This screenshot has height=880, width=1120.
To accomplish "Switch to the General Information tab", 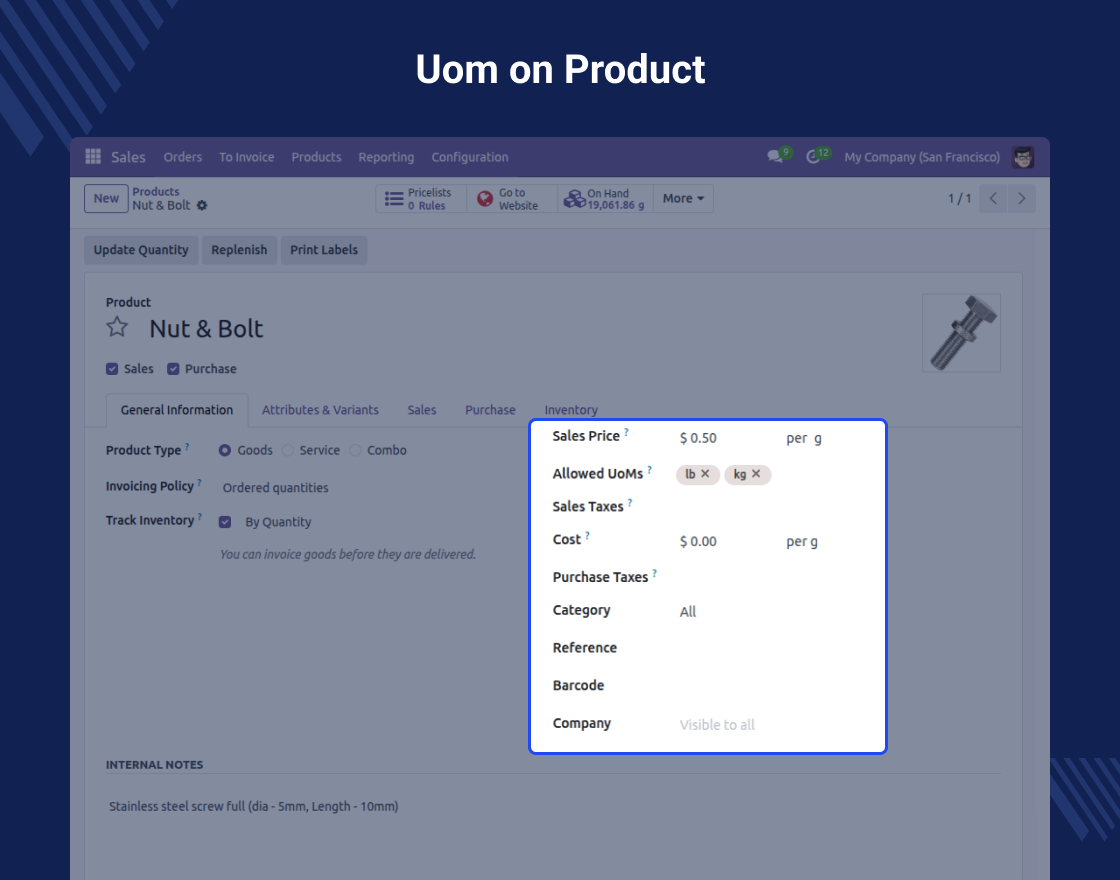I will click(x=176, y=410).
